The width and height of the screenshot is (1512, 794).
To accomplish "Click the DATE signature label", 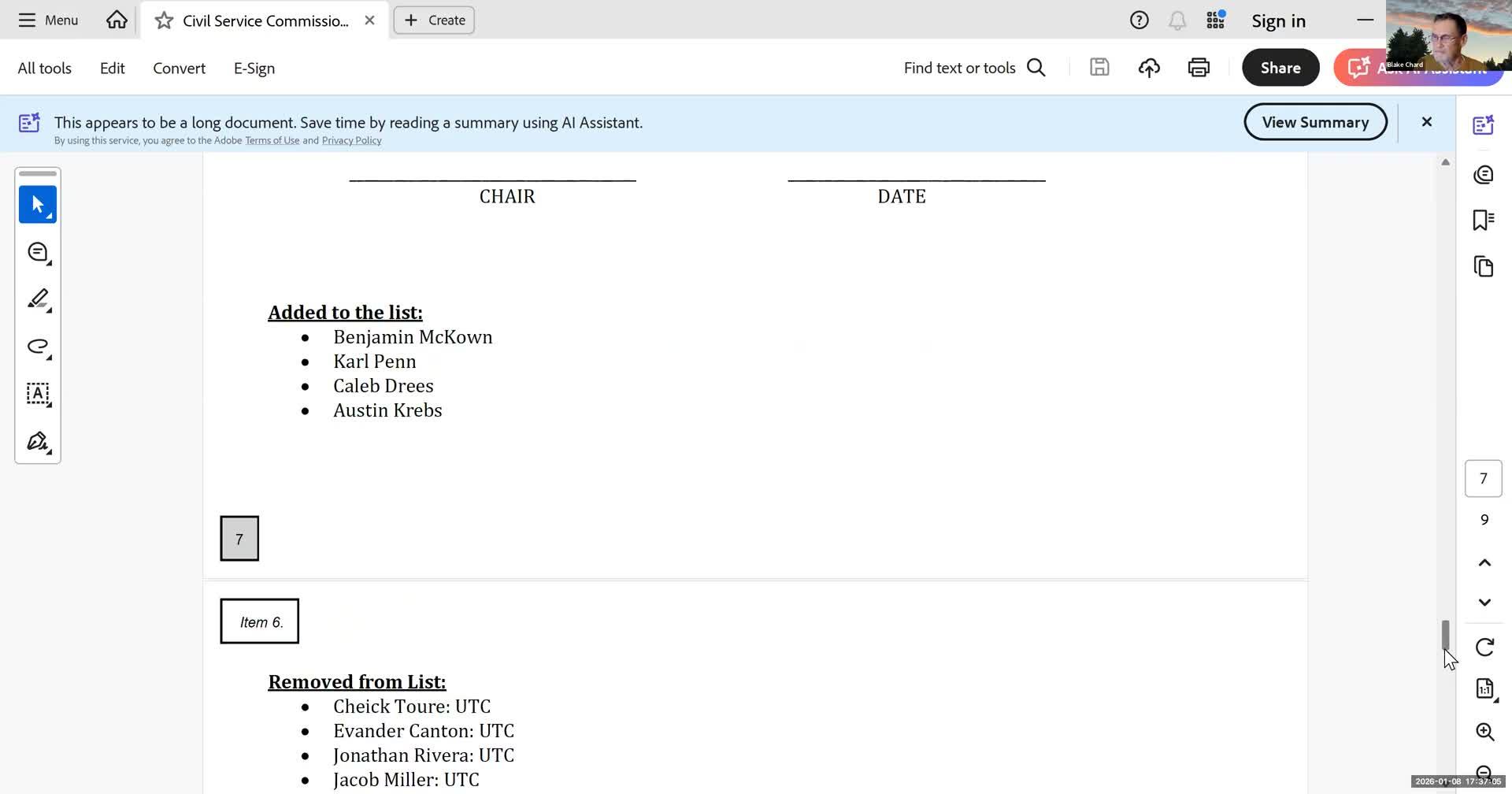I will pos(902,197).
